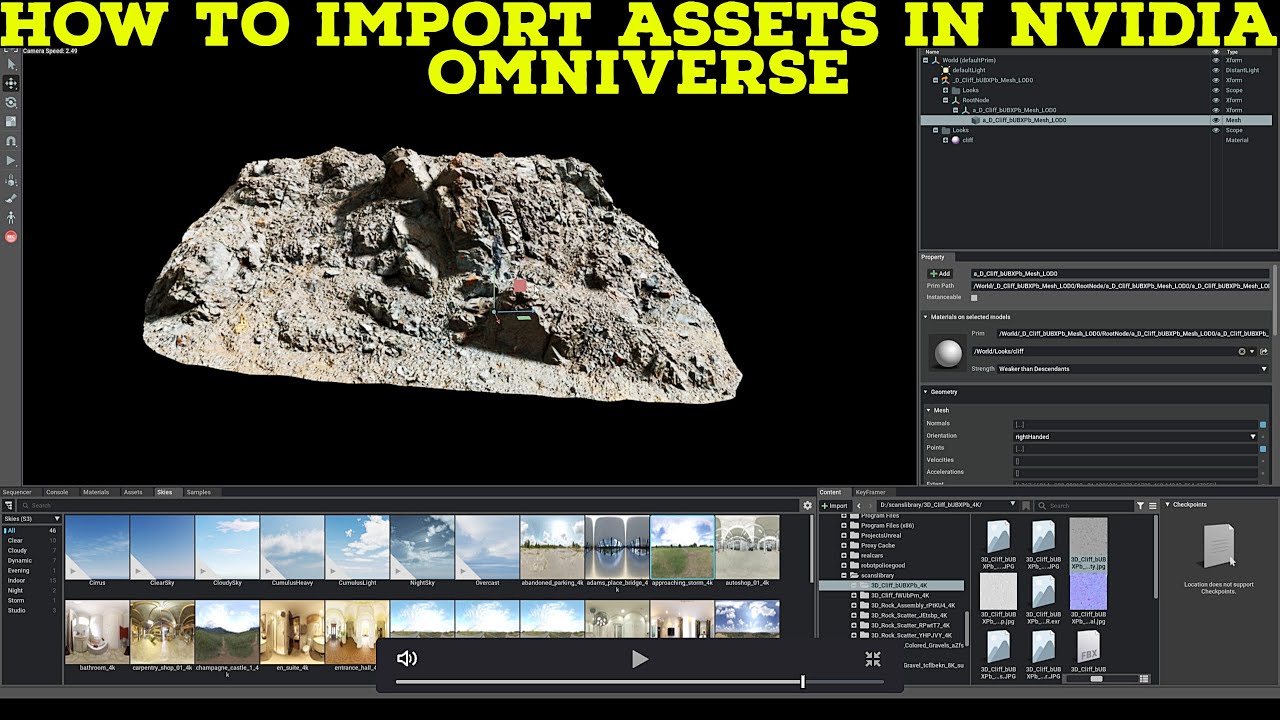1280x720 pixels.
Task: Hide the World (defaultPrim) prim
Action: pyautogui.click(x=1216, y=60)
